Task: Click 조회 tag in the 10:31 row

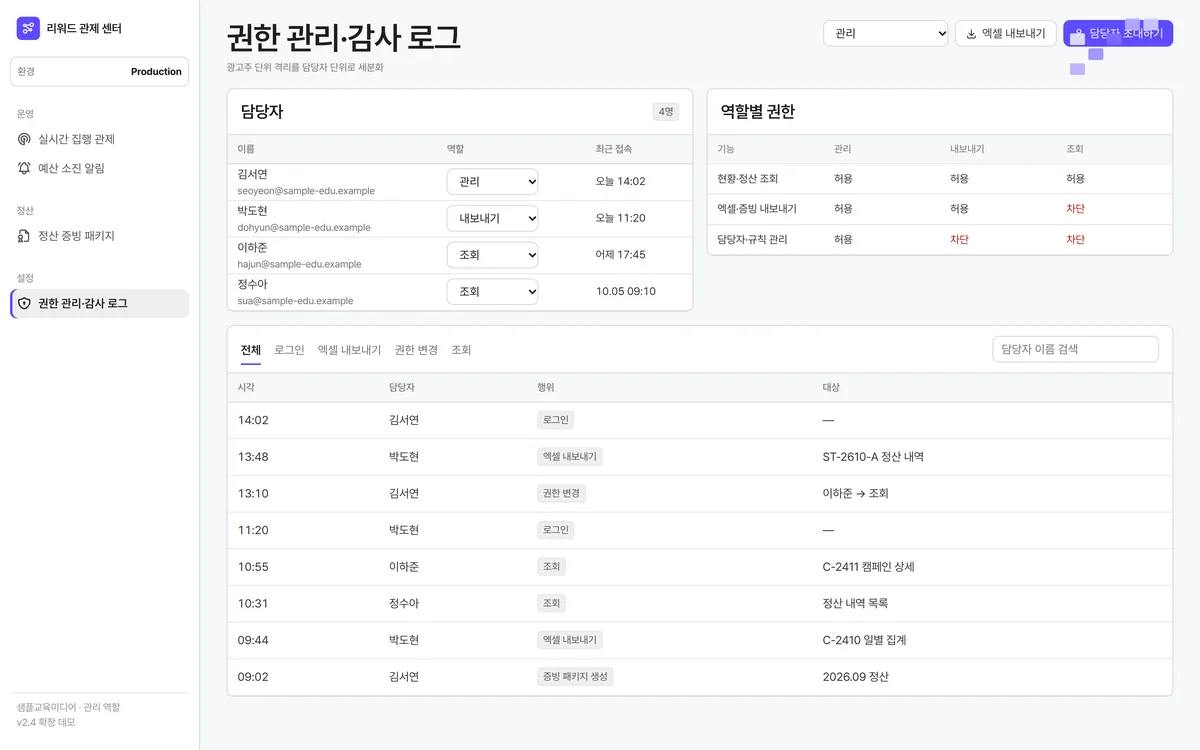Action: point(551,603)
